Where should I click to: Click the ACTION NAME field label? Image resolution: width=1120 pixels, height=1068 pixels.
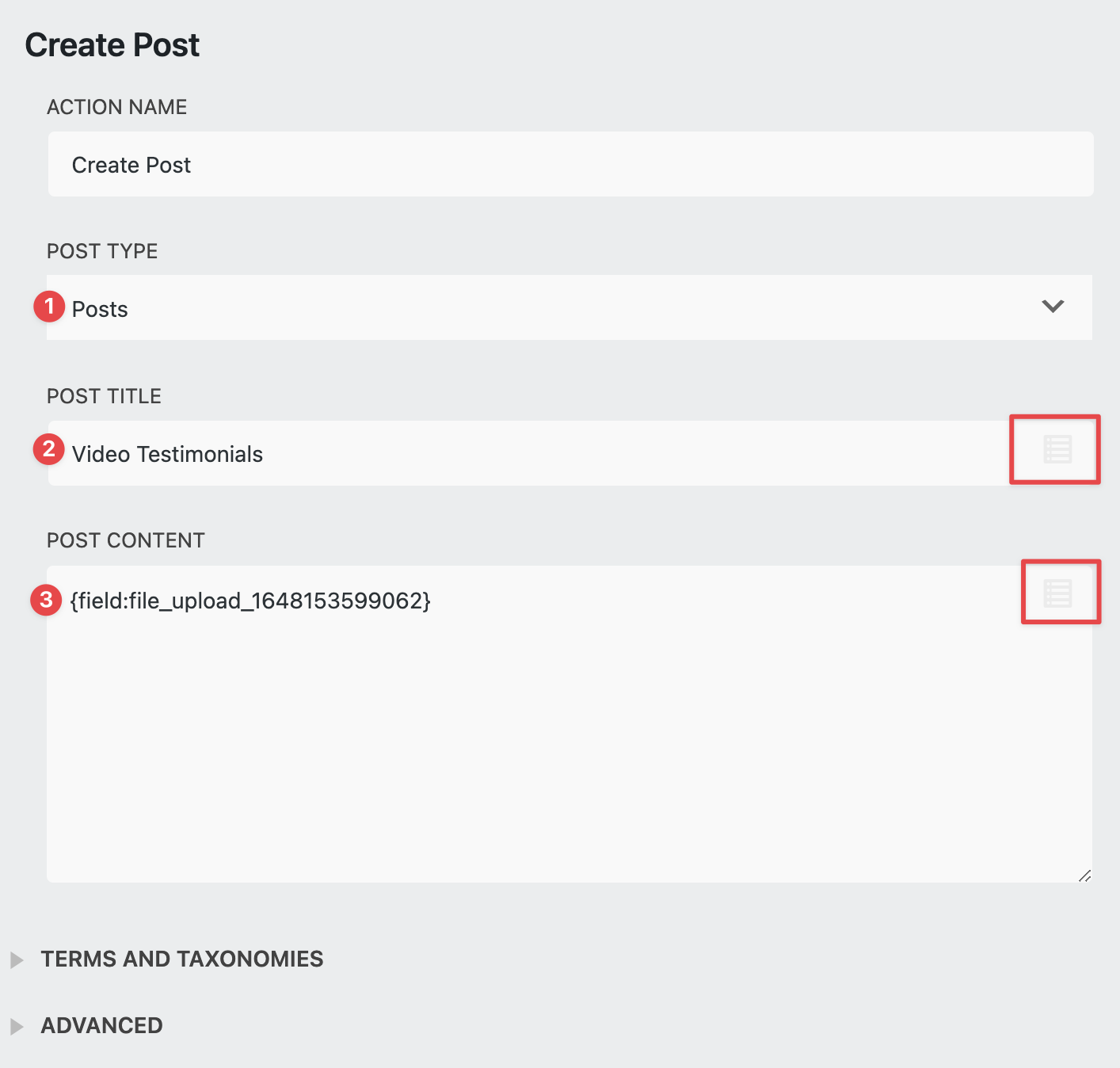click(117, 107)
